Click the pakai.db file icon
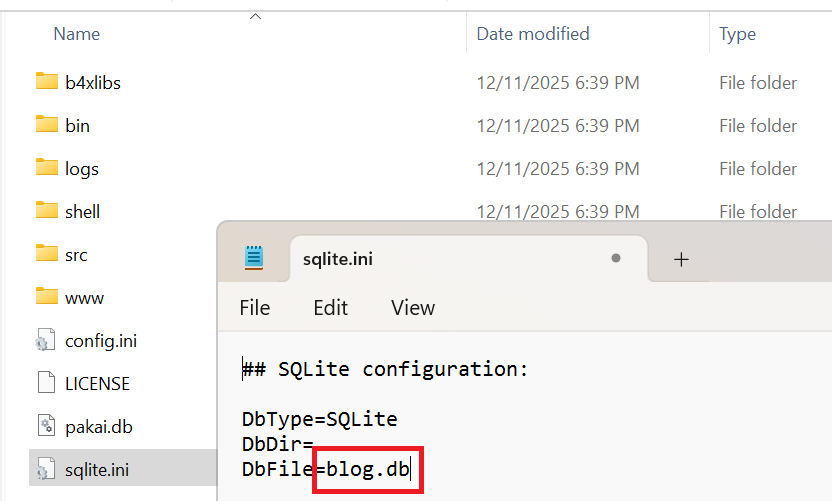 (x=46, y=427)
